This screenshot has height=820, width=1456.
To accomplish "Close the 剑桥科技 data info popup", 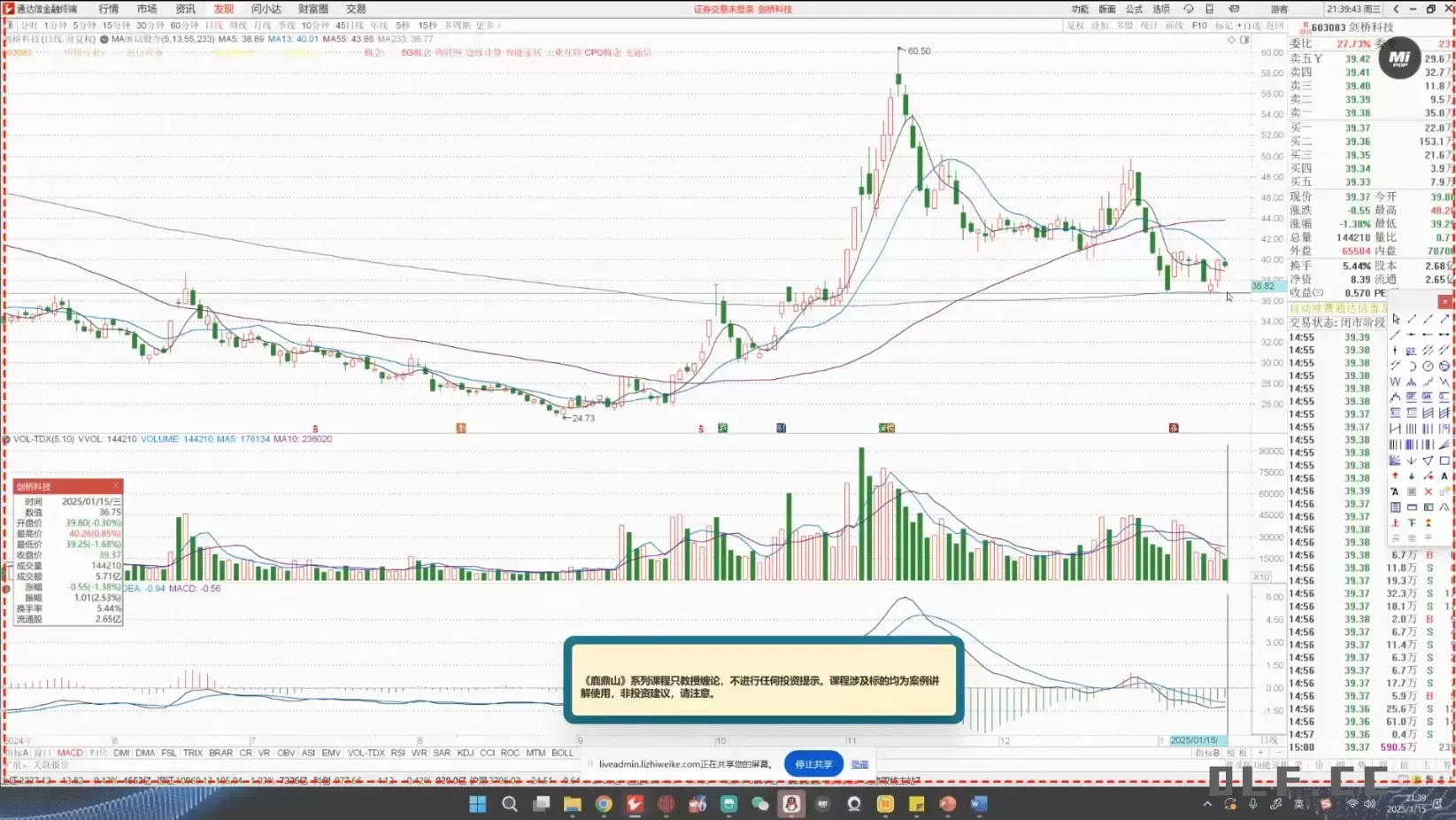I will click(x=116, y=486).
